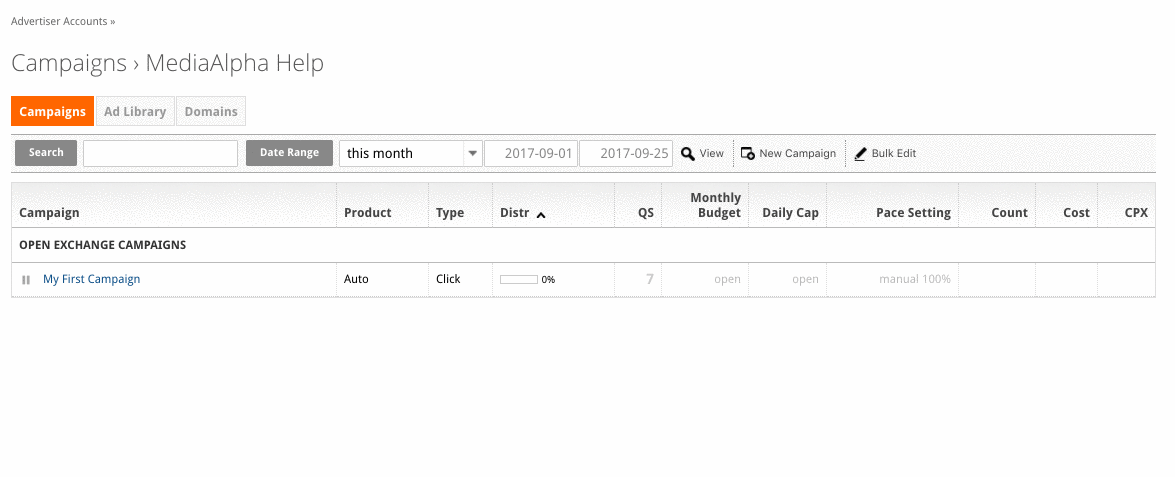Sort by the QS column header

(x=646, y=213)
